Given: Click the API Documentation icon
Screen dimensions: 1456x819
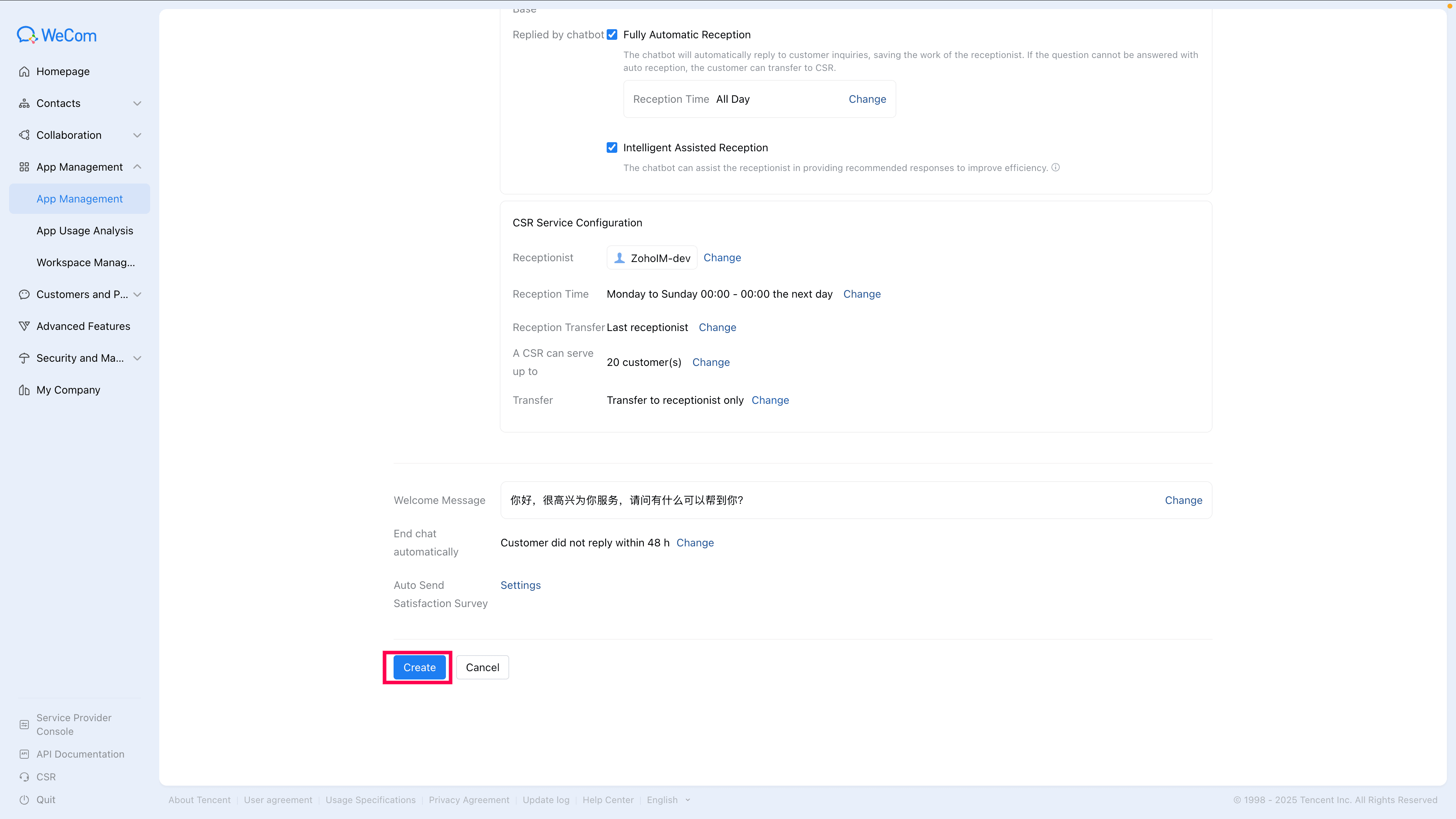Looking at the screenshot, I should 24,754.
